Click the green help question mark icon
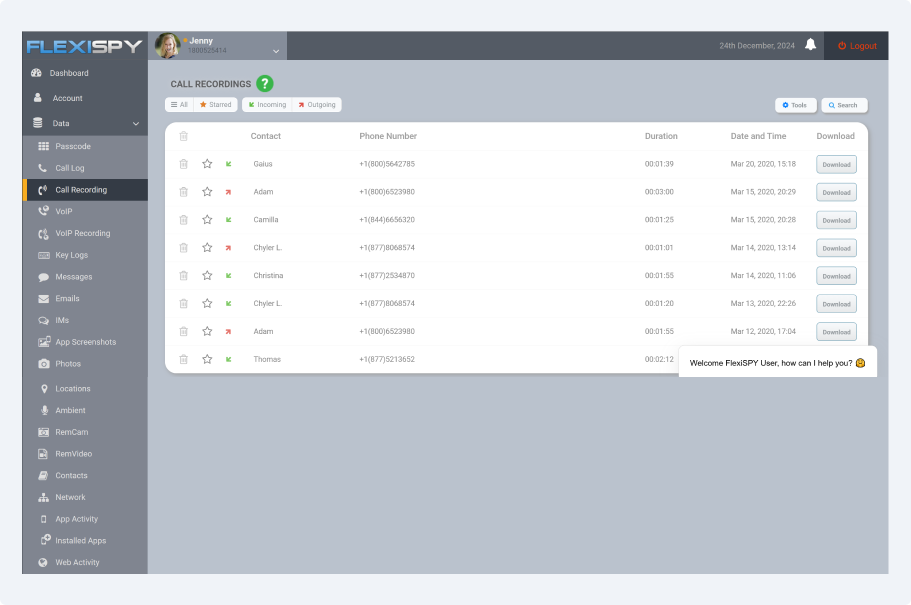Viewport: 911px width, 605px height. click(265, 84)
